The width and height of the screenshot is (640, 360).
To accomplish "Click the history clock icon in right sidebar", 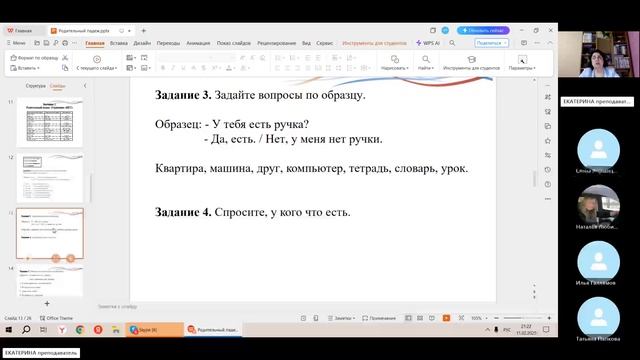I will coord(548,170).
